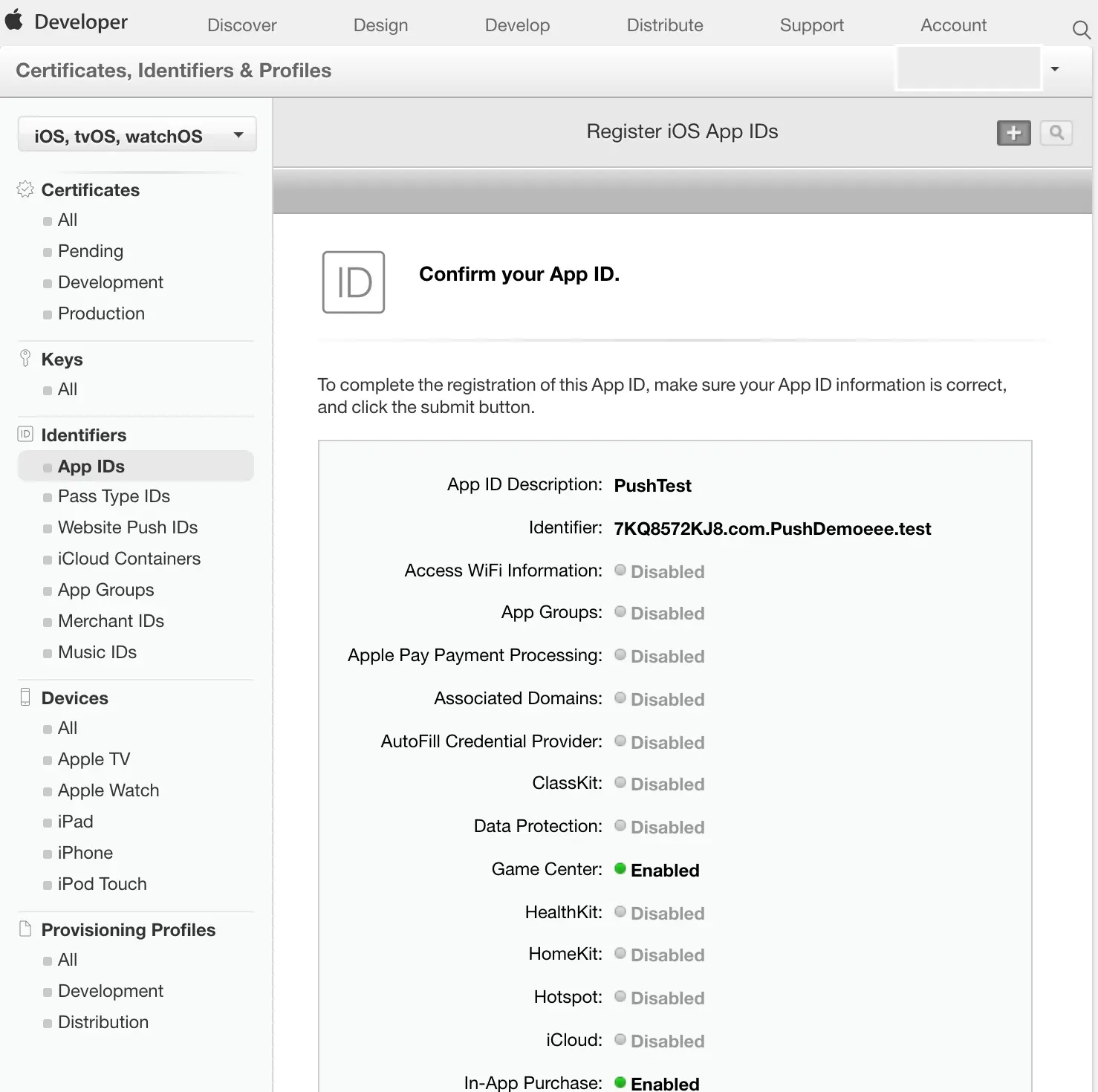
Task: Click the Apple Developer logo
Action: (x=14, y=21)
